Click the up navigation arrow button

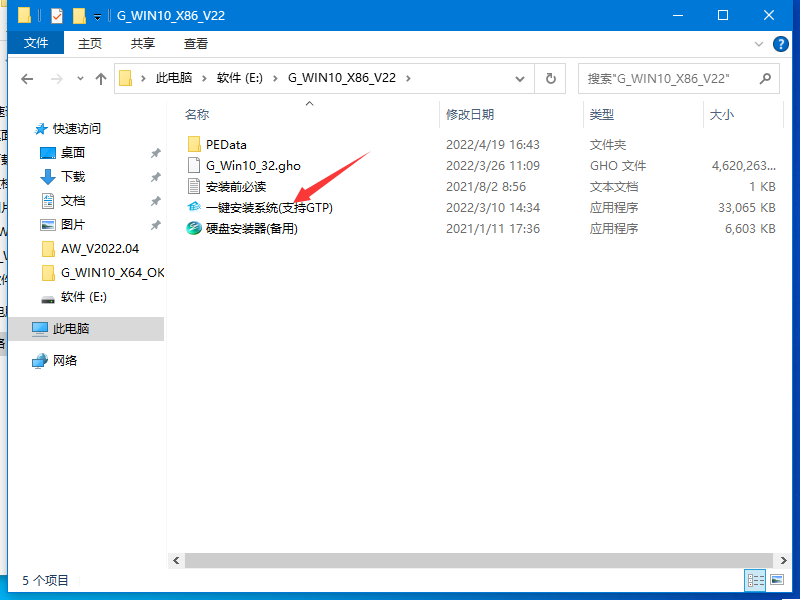101,78
